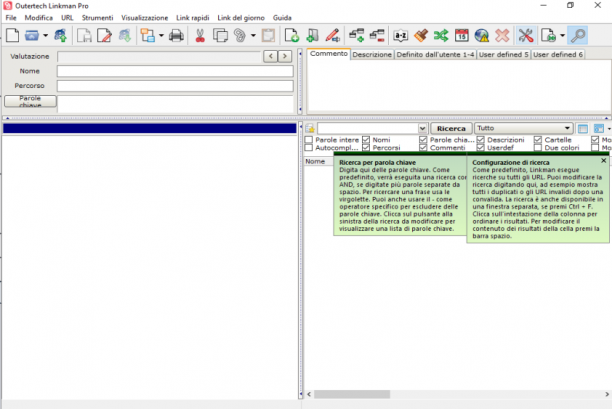The width and height of the screenshot is (612, 409).
Task: Click the magnifying glass search icon
Action: (x=578, y=36)
